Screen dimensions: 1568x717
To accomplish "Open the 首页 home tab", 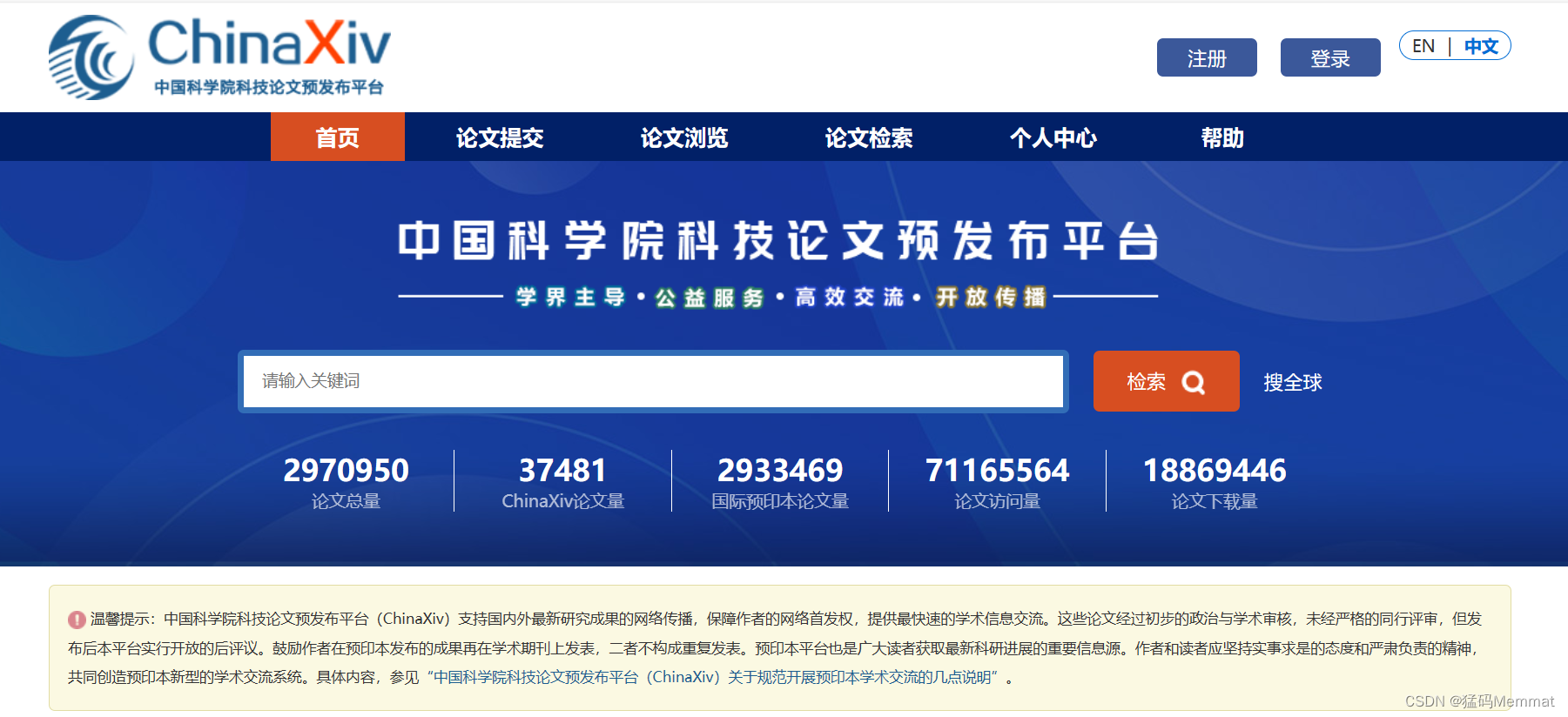I will 338,137.
